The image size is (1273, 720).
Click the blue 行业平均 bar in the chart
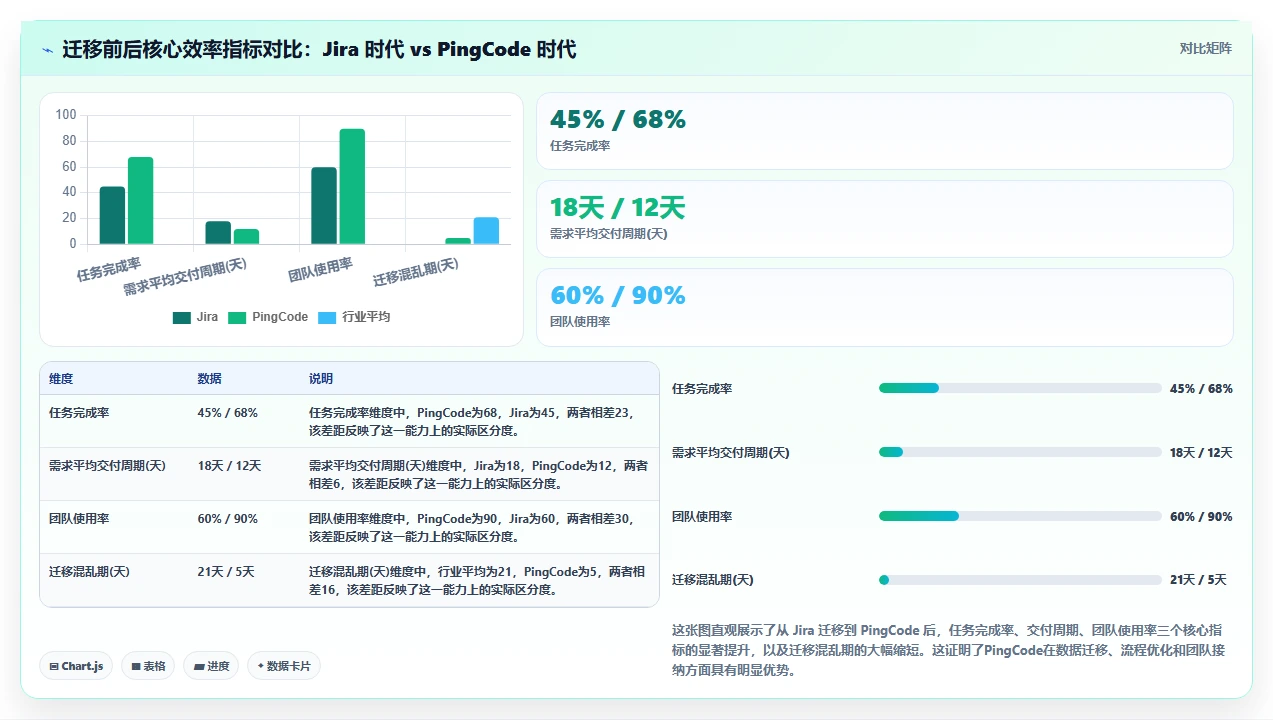pyautogui.click(x=486, y=230)
